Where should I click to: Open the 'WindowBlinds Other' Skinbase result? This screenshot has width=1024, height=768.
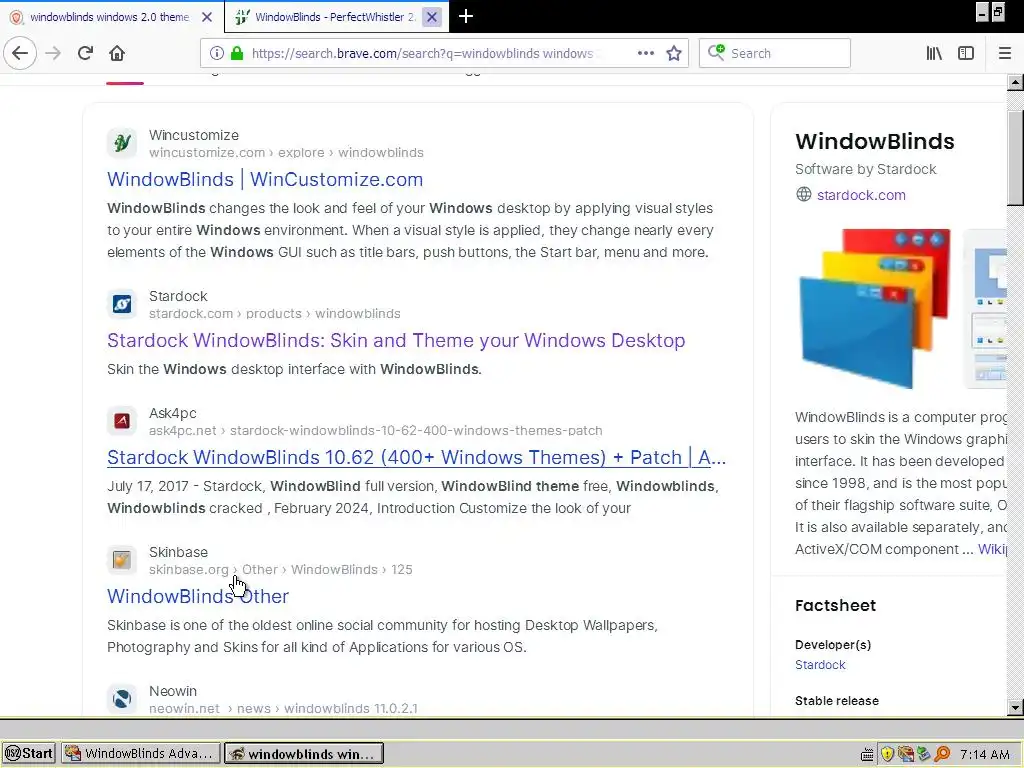(x=198, y=596)
